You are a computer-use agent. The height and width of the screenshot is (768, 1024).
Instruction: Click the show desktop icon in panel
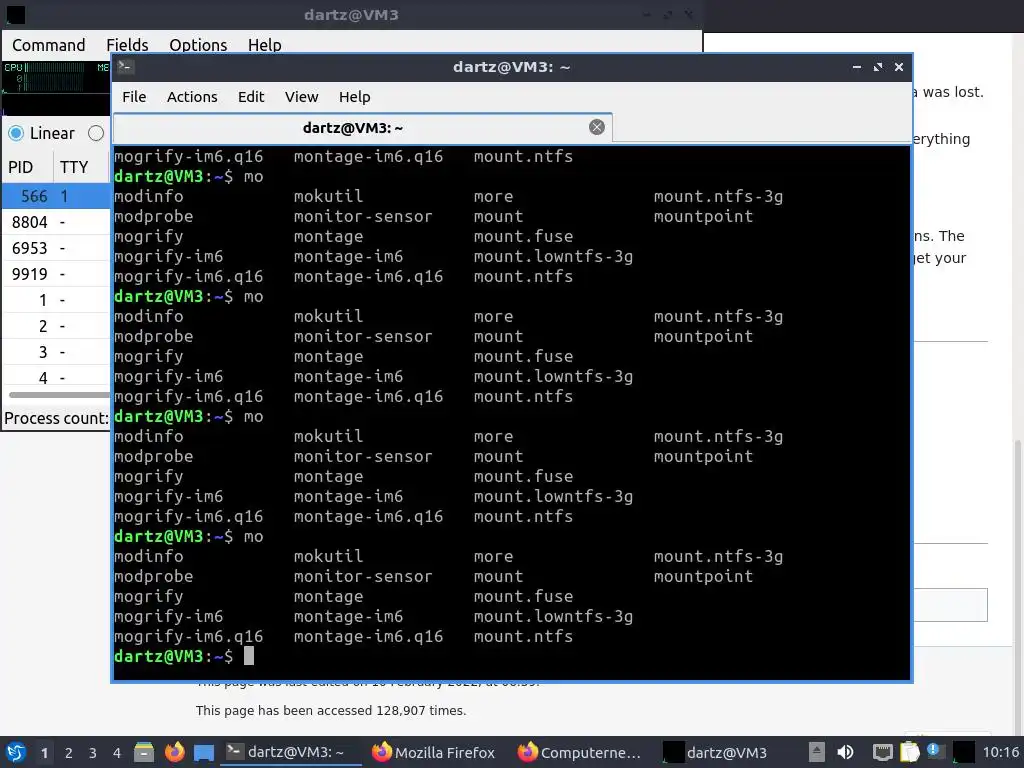pyautogui.click(x=204, y=752)
